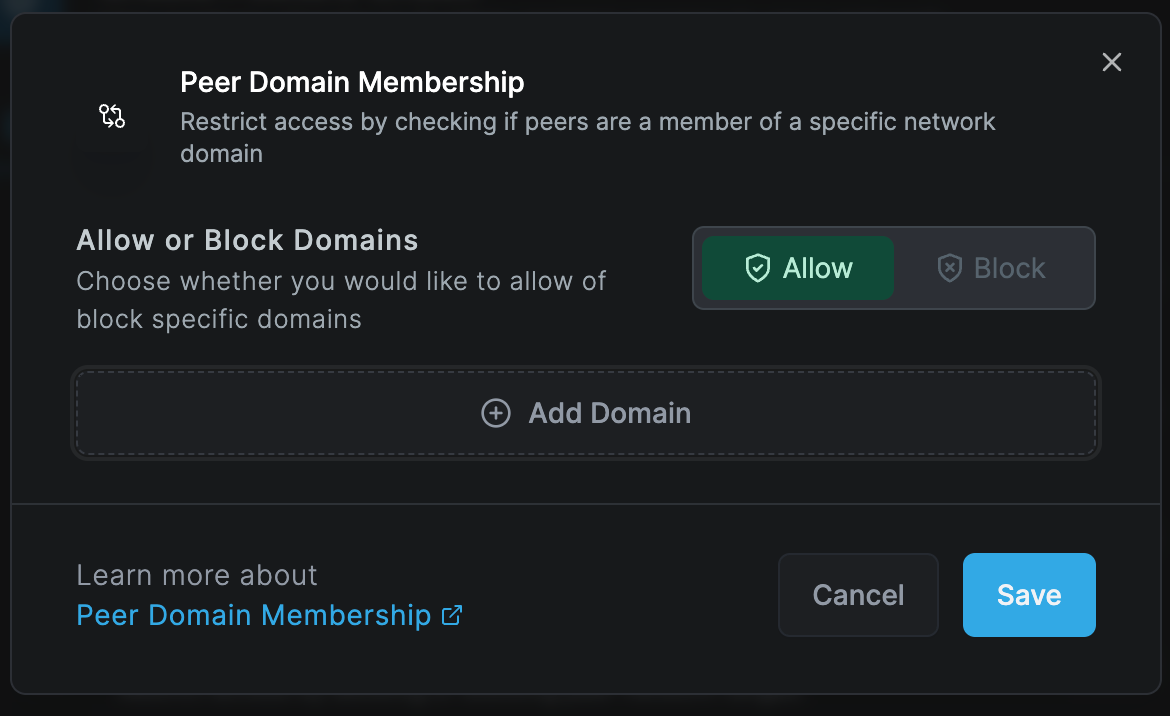Click the Learn more about text
The image size is (1170, 716).
tap(197, 575)
